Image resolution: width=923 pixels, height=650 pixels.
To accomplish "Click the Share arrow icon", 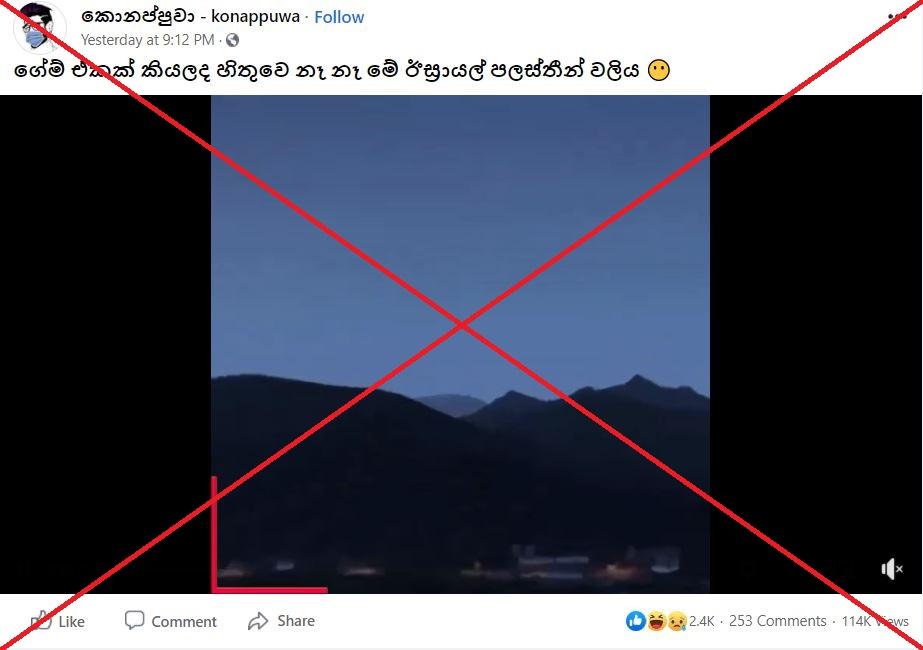I will 258,621.
